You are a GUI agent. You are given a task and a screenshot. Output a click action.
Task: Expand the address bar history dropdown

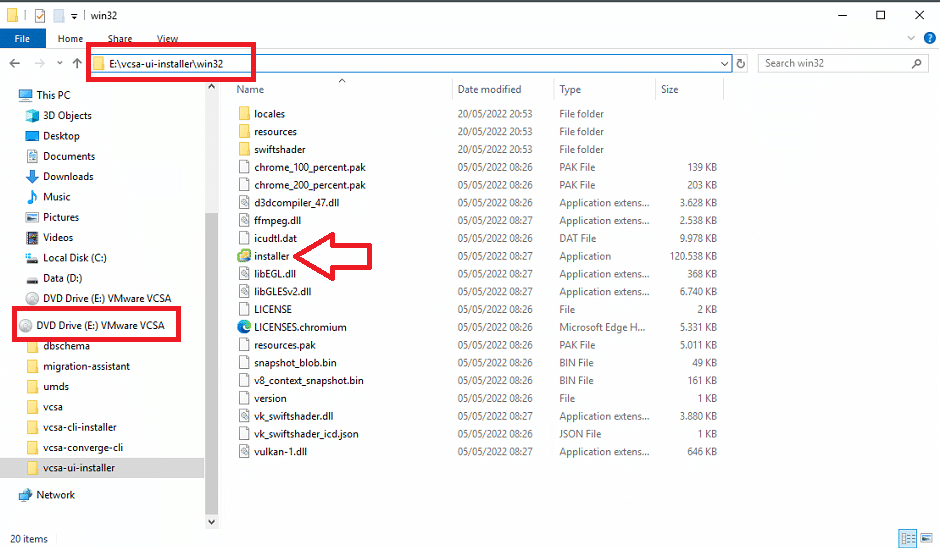tap(724, 63)
